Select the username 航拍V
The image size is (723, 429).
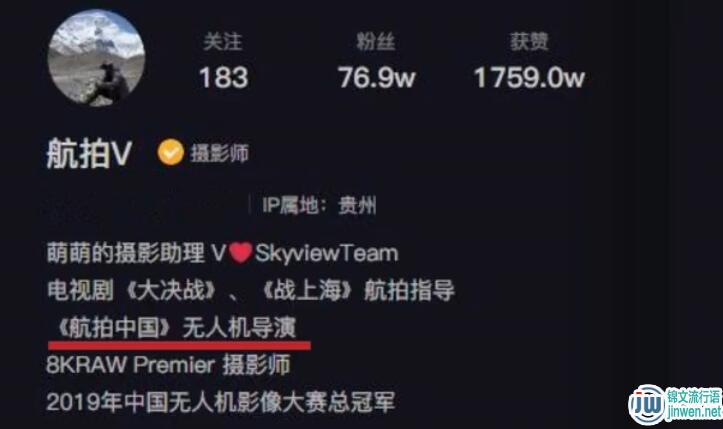89,154
